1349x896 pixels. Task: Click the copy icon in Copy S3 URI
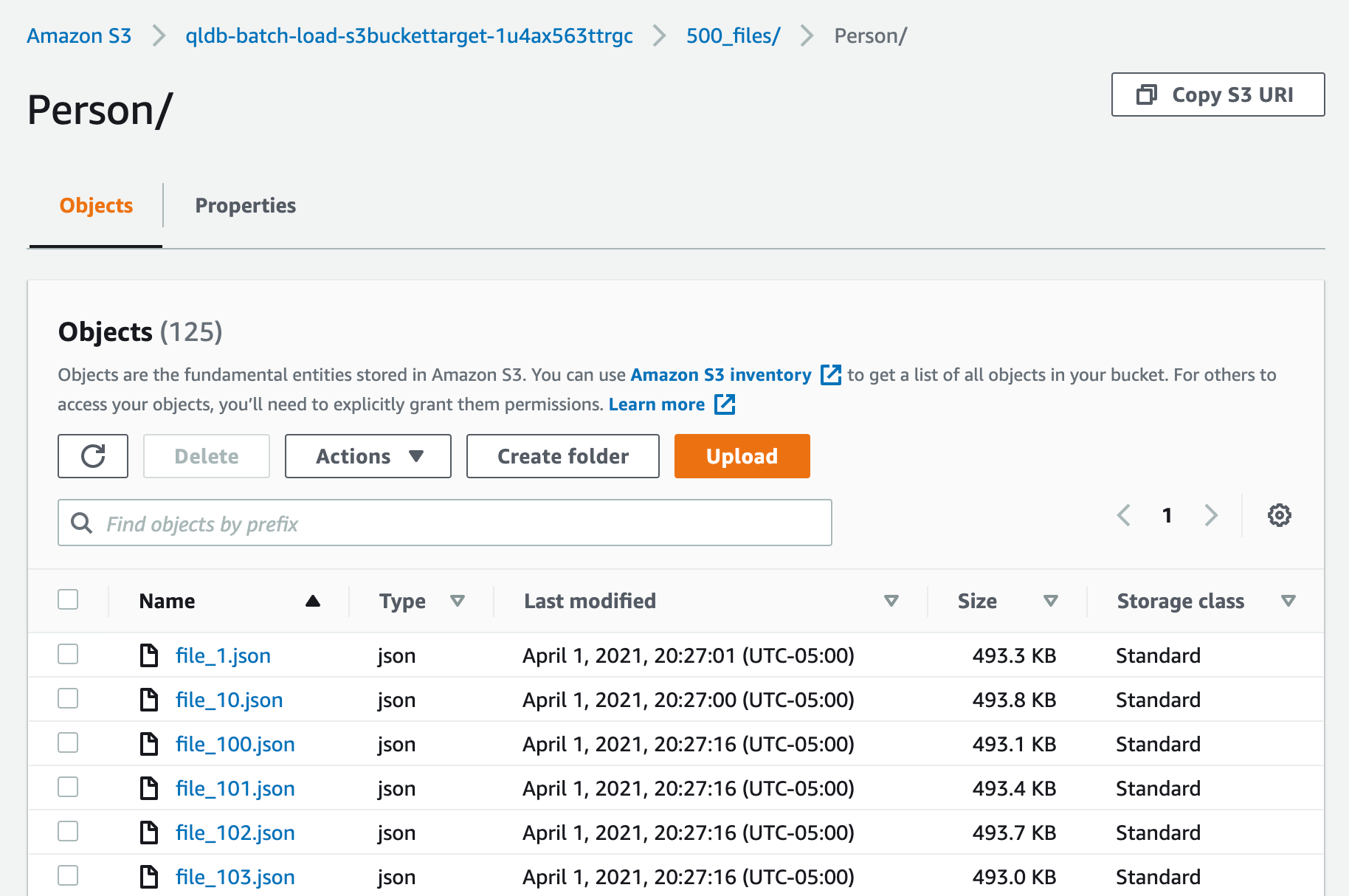1146,94
